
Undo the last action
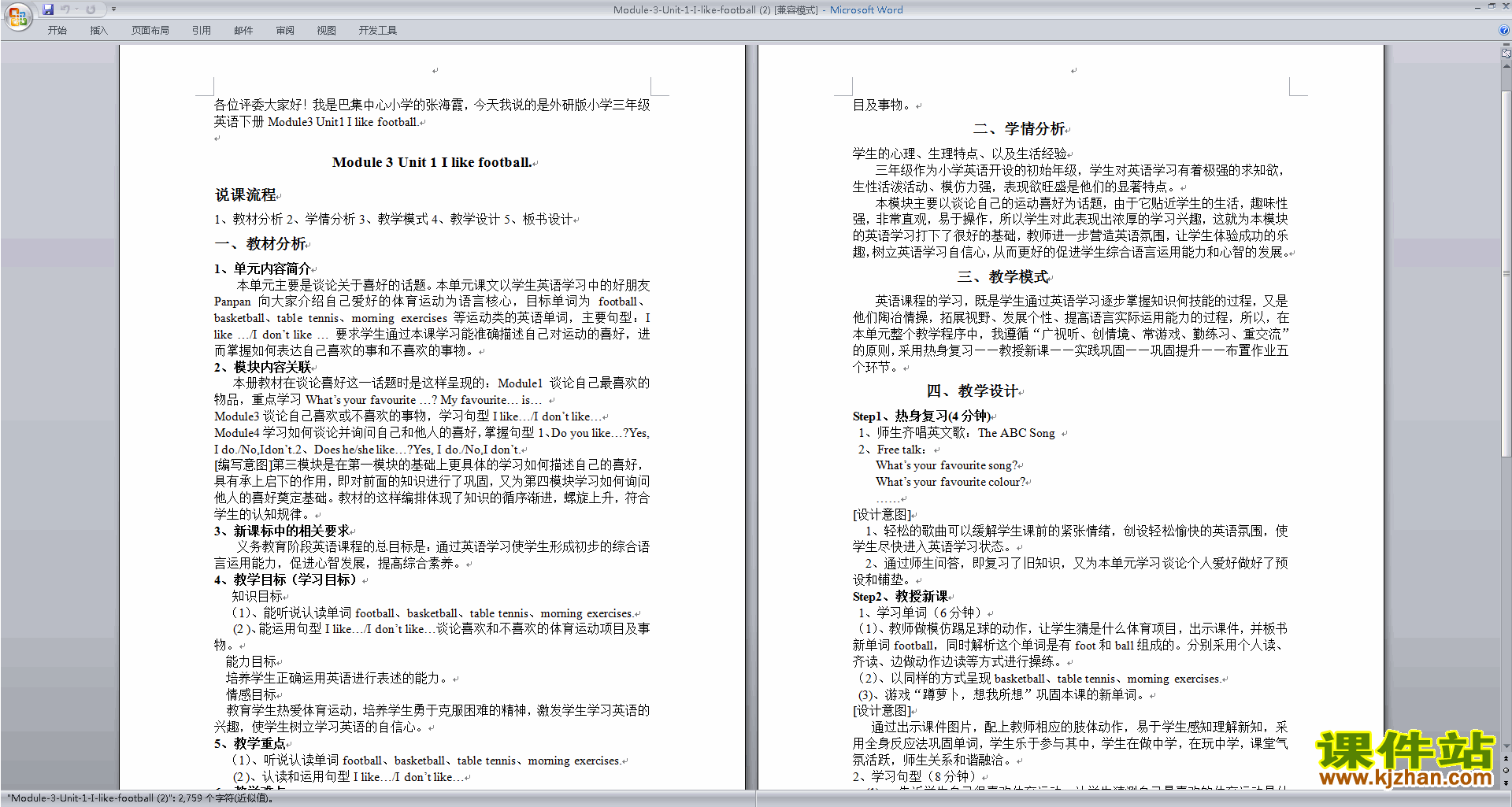pos(65,9)
